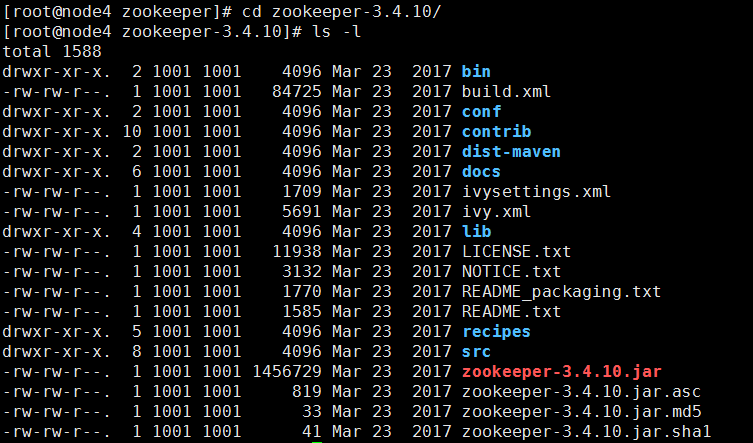
Task: Click the build.xml file name
Action: point(506,91)
